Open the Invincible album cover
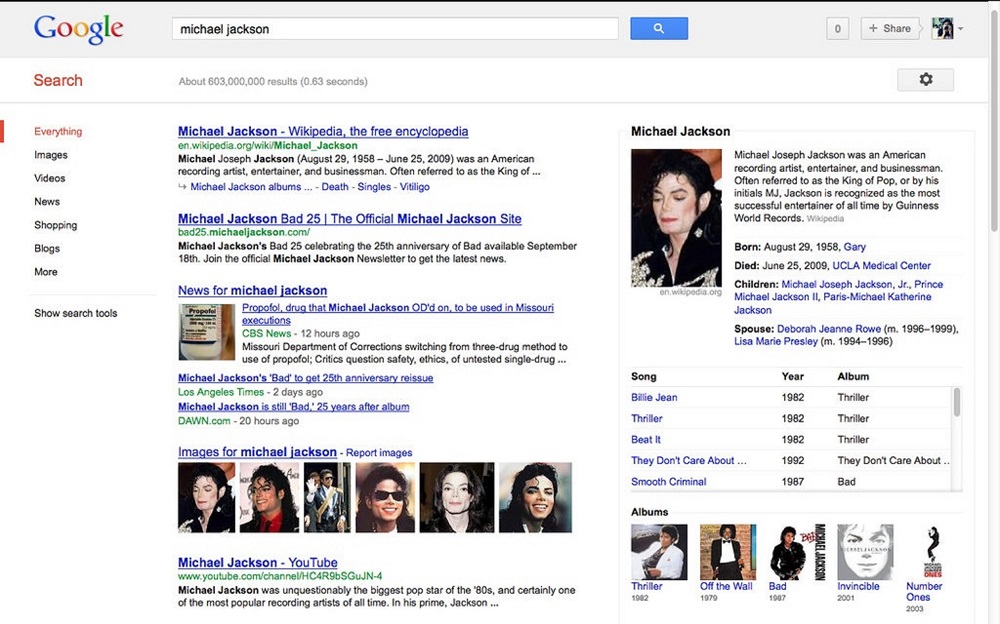This screenshot has width=1000, height=624. click(865, 552)
